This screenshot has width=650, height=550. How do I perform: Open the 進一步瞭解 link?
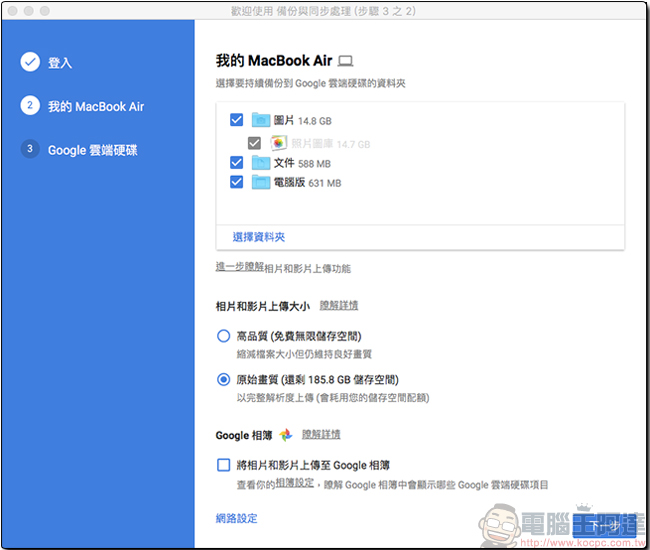(x=240, y=267)
